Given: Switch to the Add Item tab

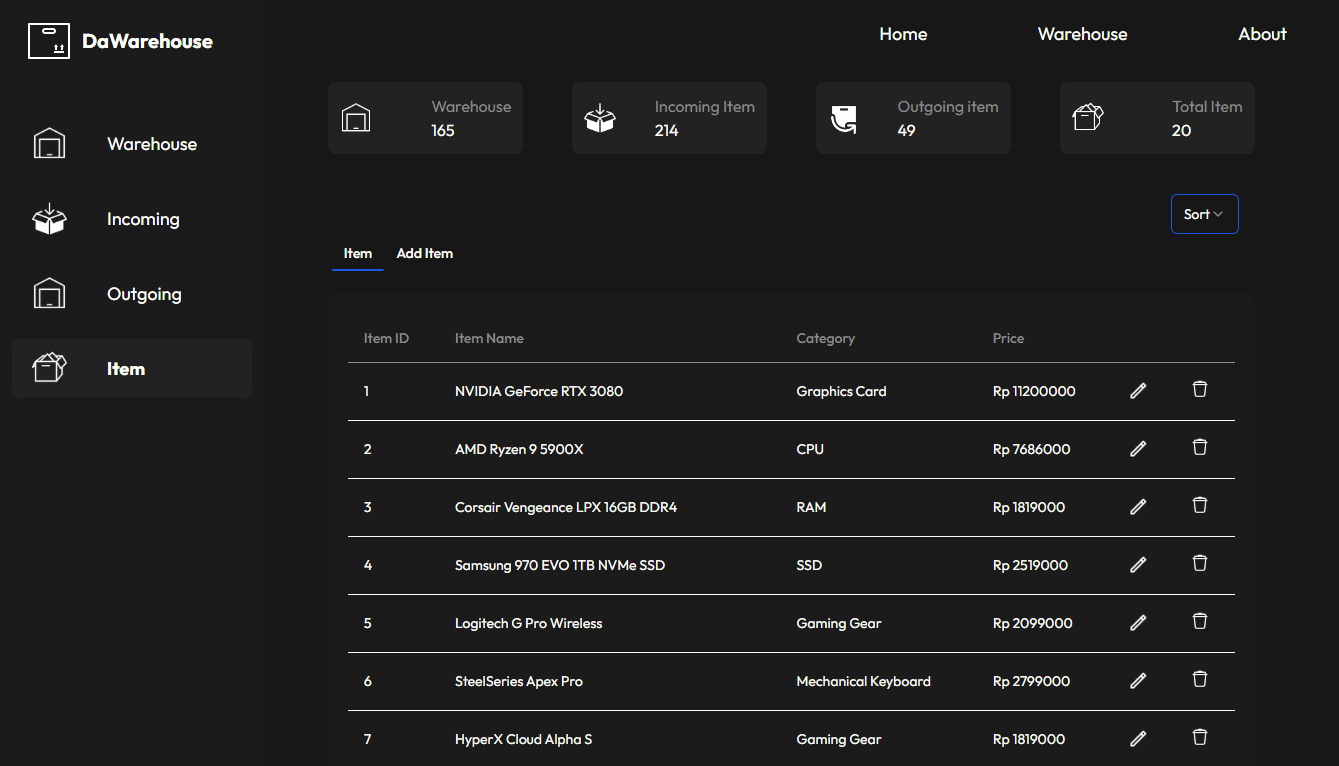Looking at the screenshot, I should point(424,254).
